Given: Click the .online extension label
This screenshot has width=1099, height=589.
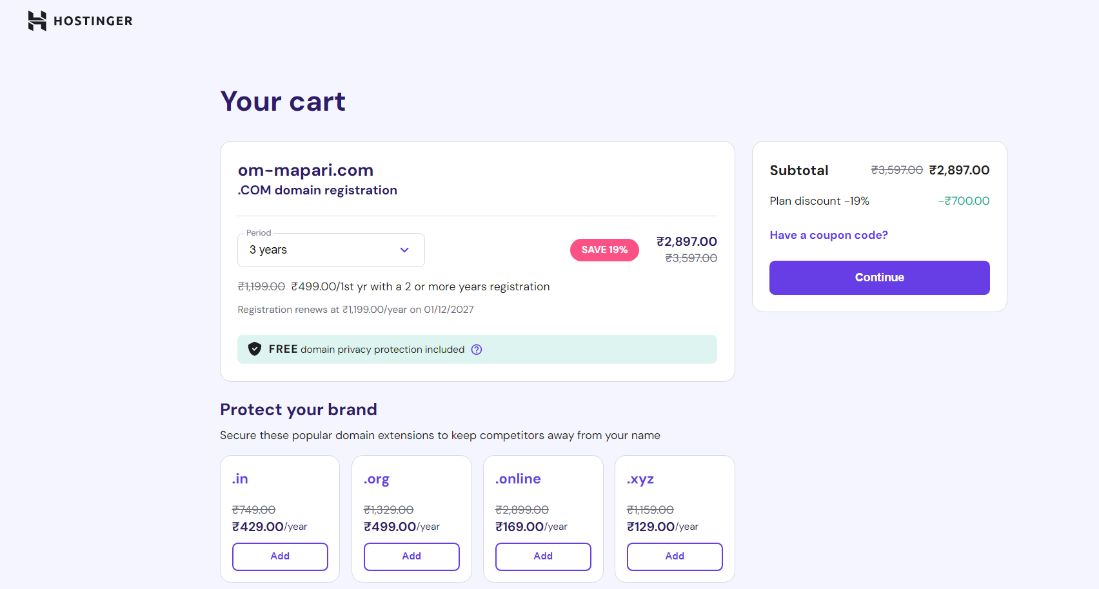Looking at the screenshot, I should click(x=517, y=478).
